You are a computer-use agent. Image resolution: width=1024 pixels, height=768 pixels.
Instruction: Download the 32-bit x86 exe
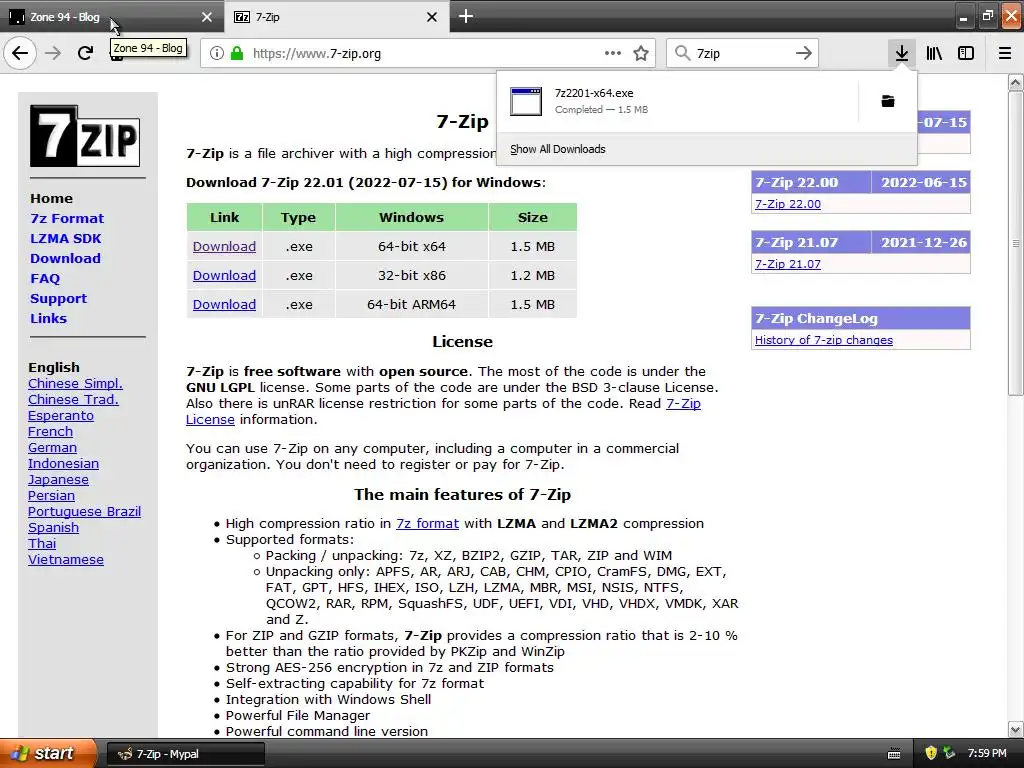224,276
